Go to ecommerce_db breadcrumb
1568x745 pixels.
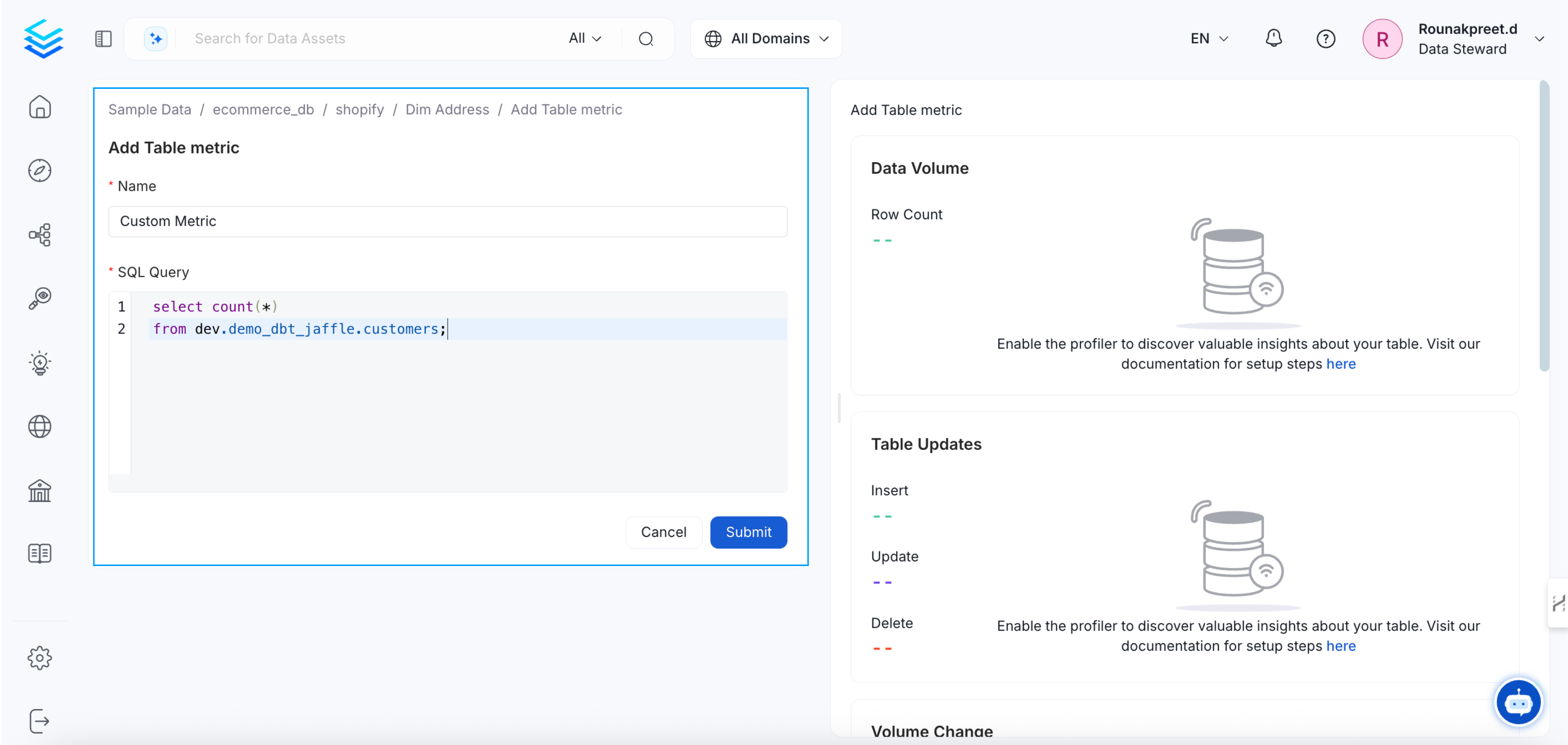point(263,110)
